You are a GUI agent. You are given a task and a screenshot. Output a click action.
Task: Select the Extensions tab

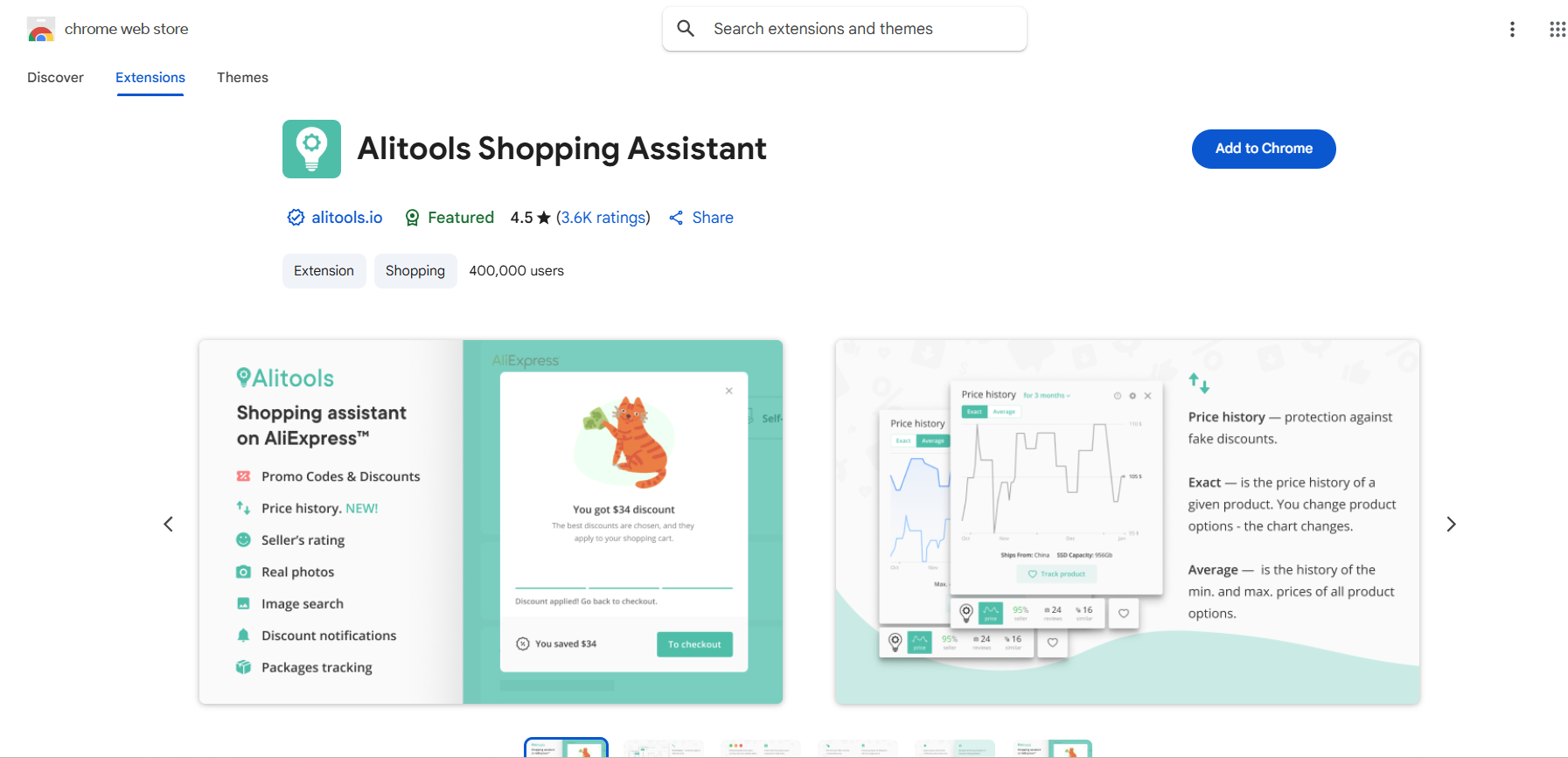pyautogui.click(x=150, y=78)
